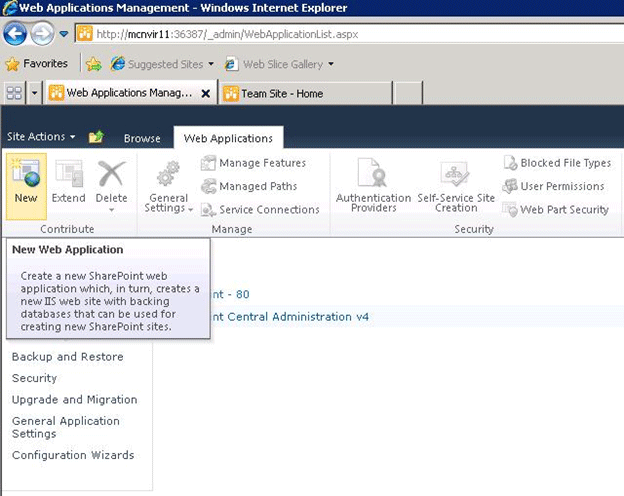
Task: Open Authentication Providers icon
Action: [x=373, y=172]
